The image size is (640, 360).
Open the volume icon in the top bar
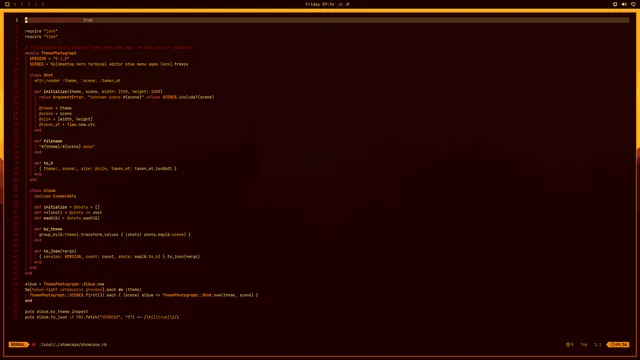(624, 4)
